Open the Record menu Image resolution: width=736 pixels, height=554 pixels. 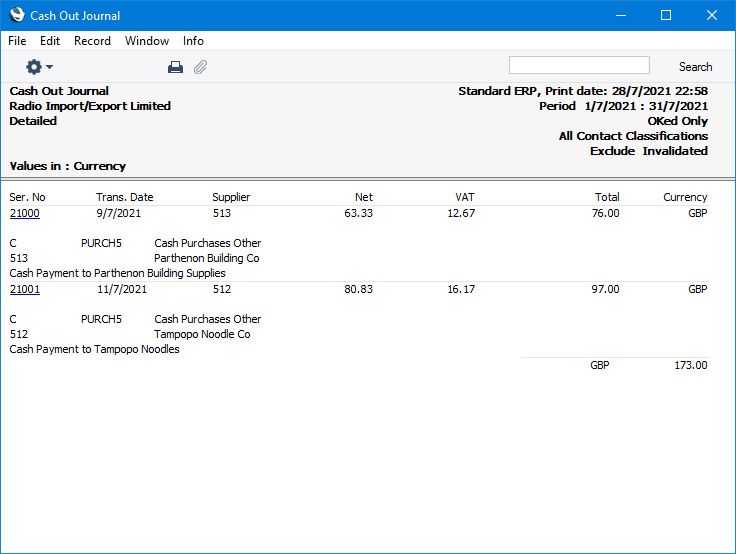point(92,41)
